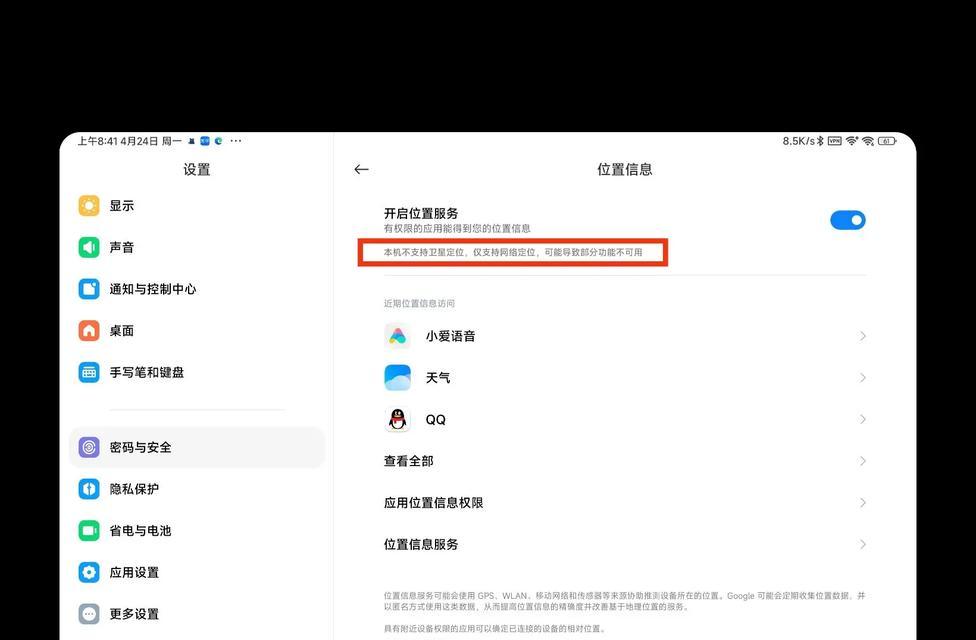Expand QQ row chevron

coord(862,420)
